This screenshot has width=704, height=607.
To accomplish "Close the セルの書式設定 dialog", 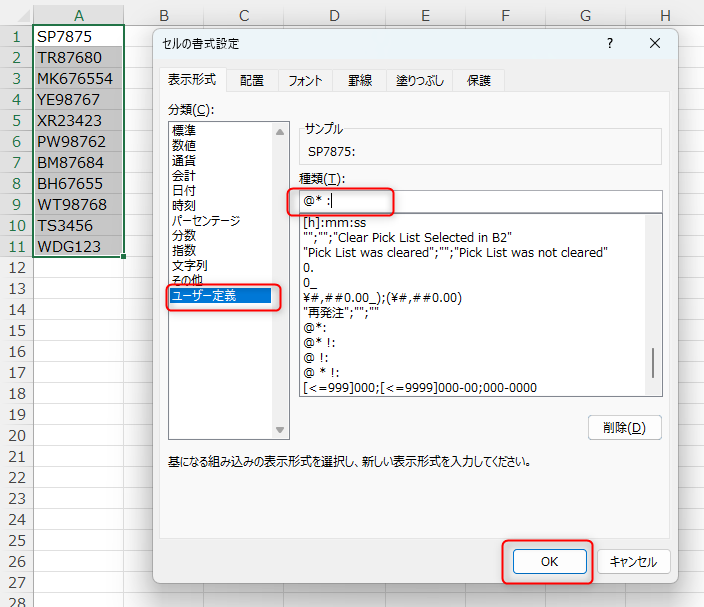I will [x=655, y=44].
